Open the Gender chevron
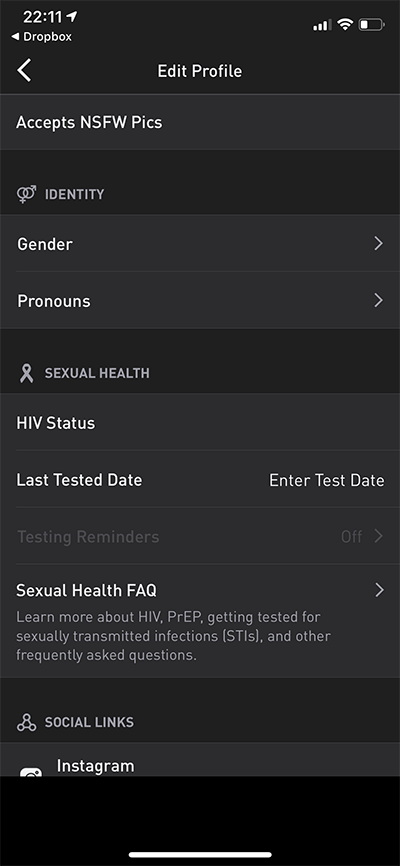This screenshot has width=400, height=866. coord(378,244)
